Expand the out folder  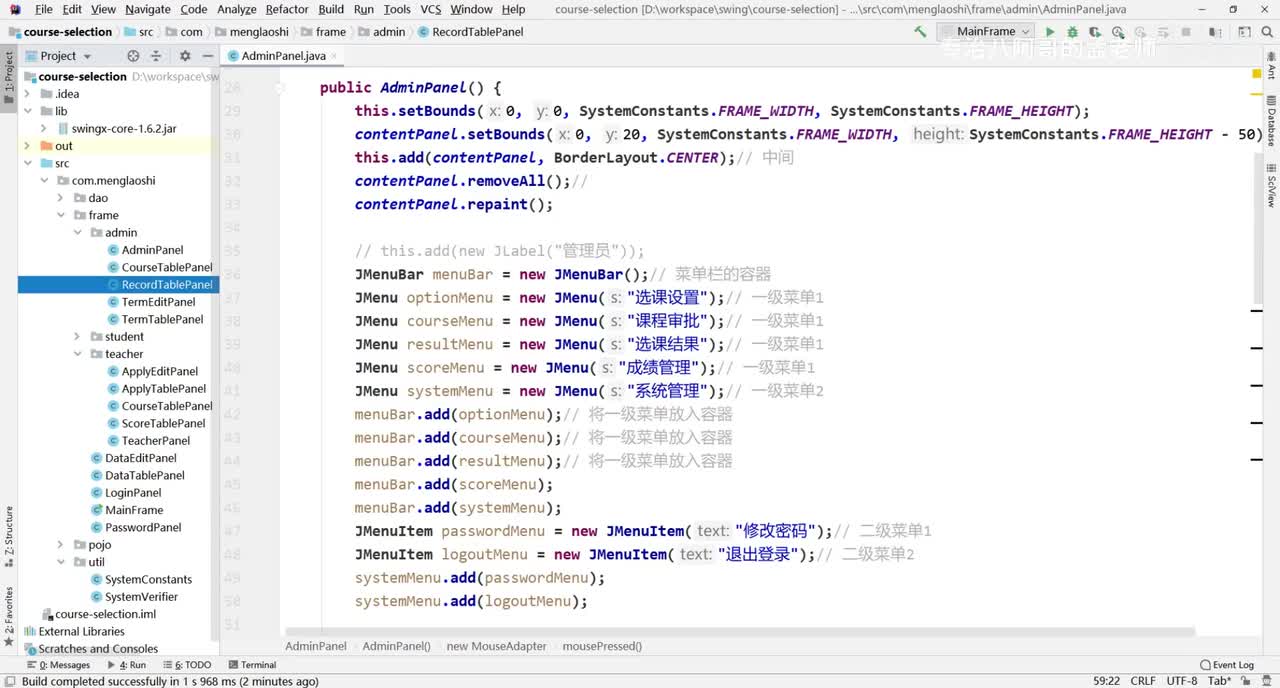[x=28, y=146]
